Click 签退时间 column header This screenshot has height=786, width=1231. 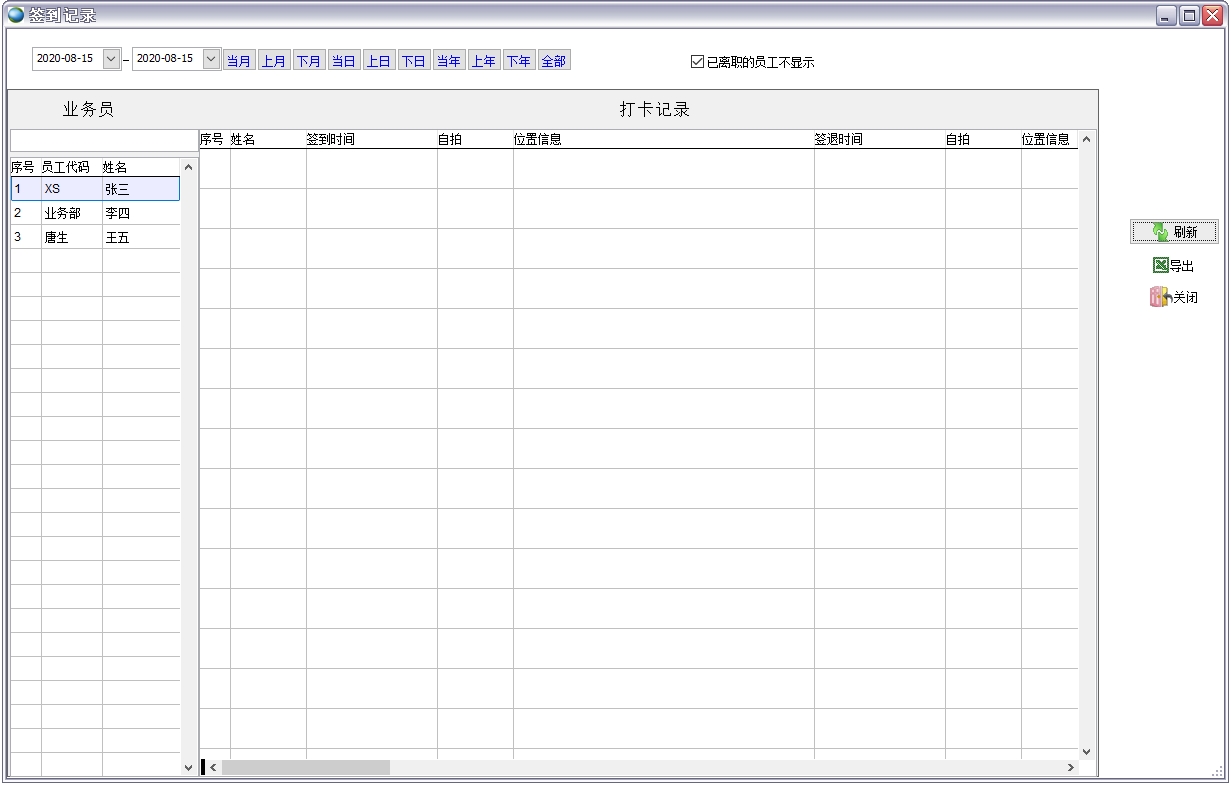[x=838, y=140]
